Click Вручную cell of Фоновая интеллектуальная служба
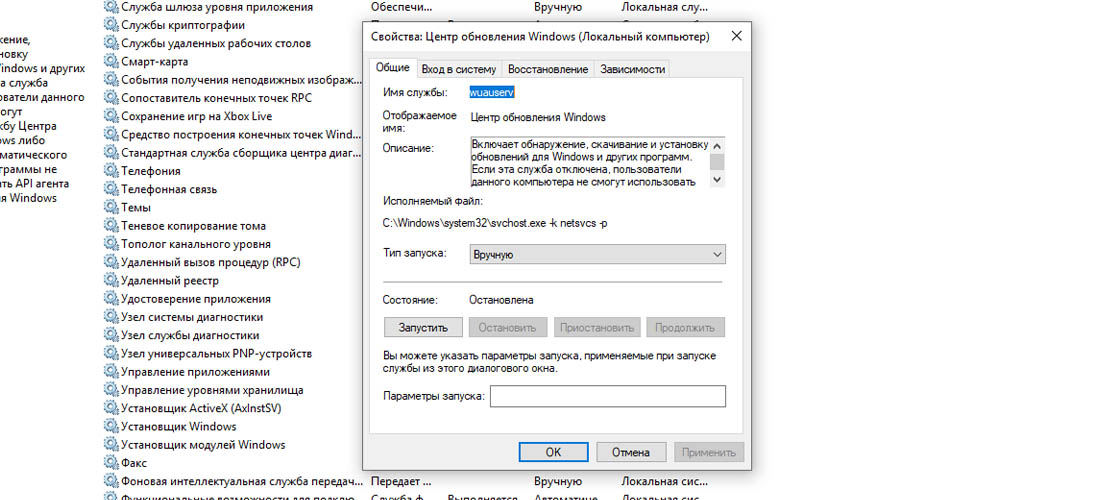Screen dimensions: 1100x500 (558, 482)
